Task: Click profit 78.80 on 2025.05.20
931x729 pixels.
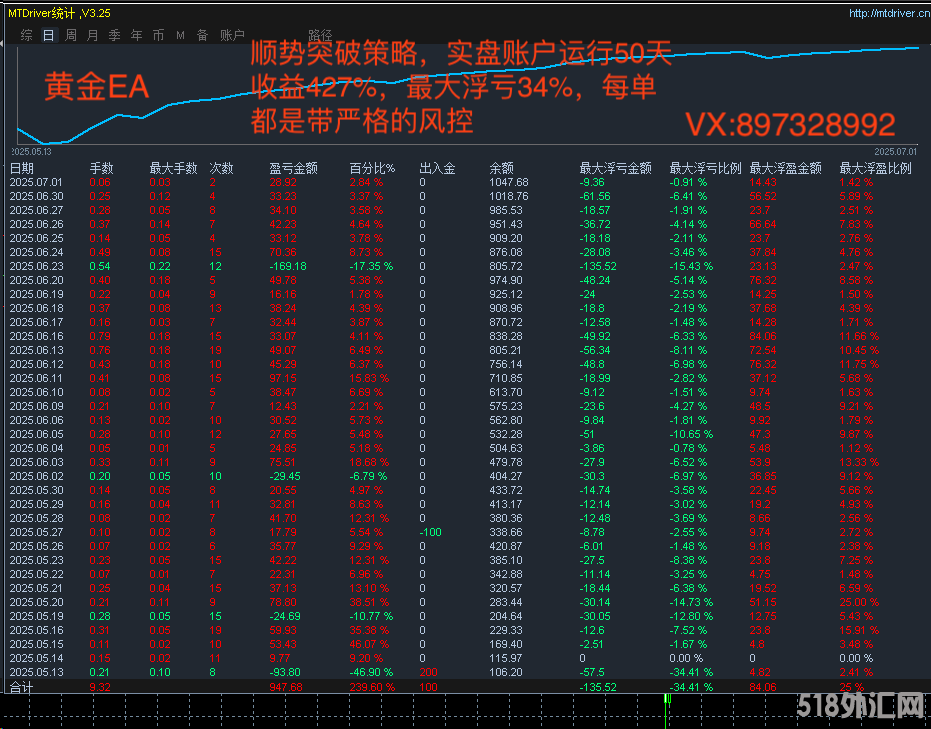Action: click(283, 603)
